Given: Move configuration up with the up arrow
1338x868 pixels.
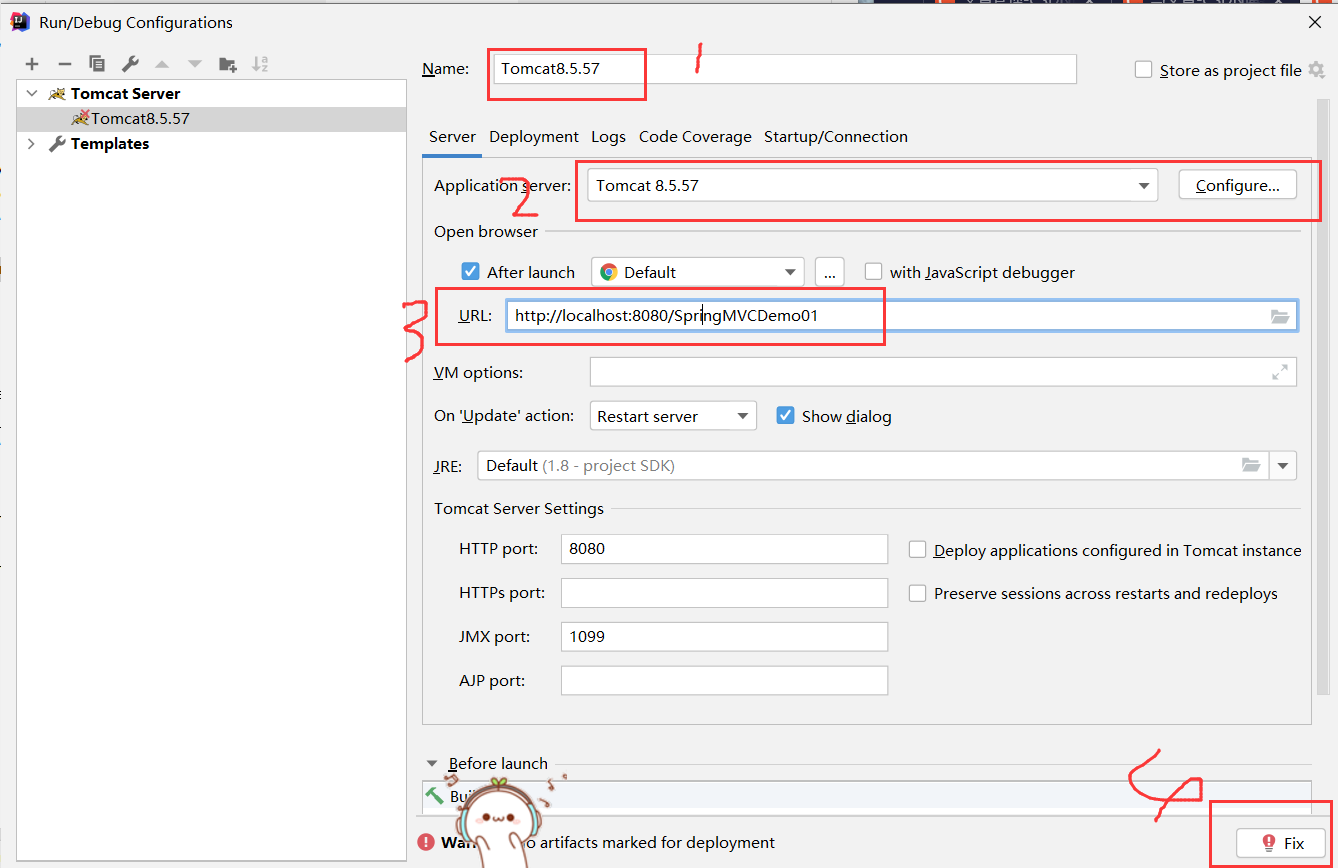Looking at the screenshot, I should pyautogui.click(x=162, y=64).
